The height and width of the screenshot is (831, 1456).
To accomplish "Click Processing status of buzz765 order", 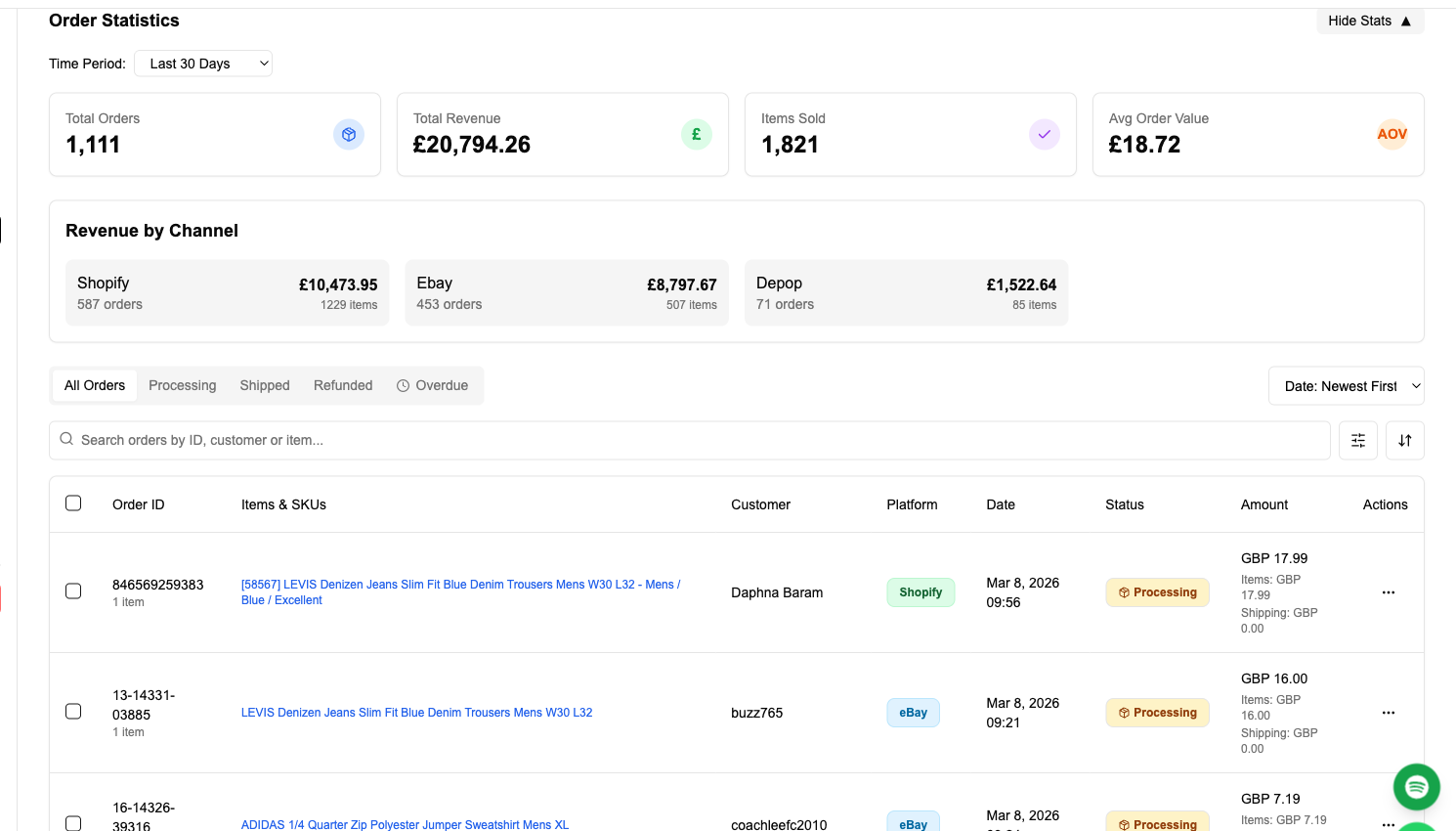I will (x=1158, y=713).
